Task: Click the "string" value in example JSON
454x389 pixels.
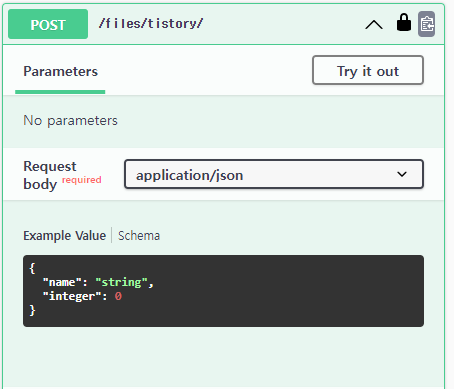Action: (x=121, y=282)
